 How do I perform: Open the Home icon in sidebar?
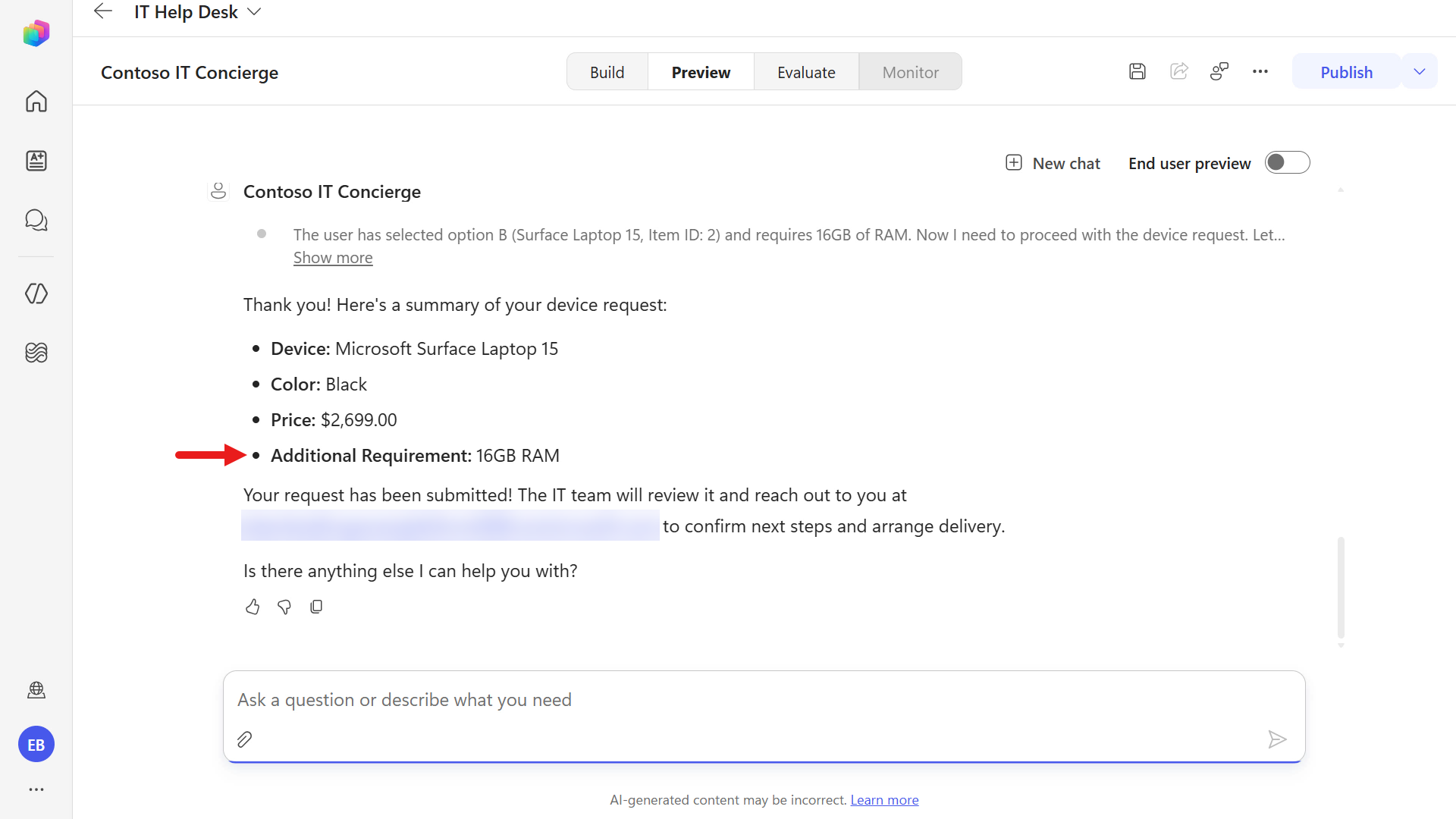click(36, 101)
